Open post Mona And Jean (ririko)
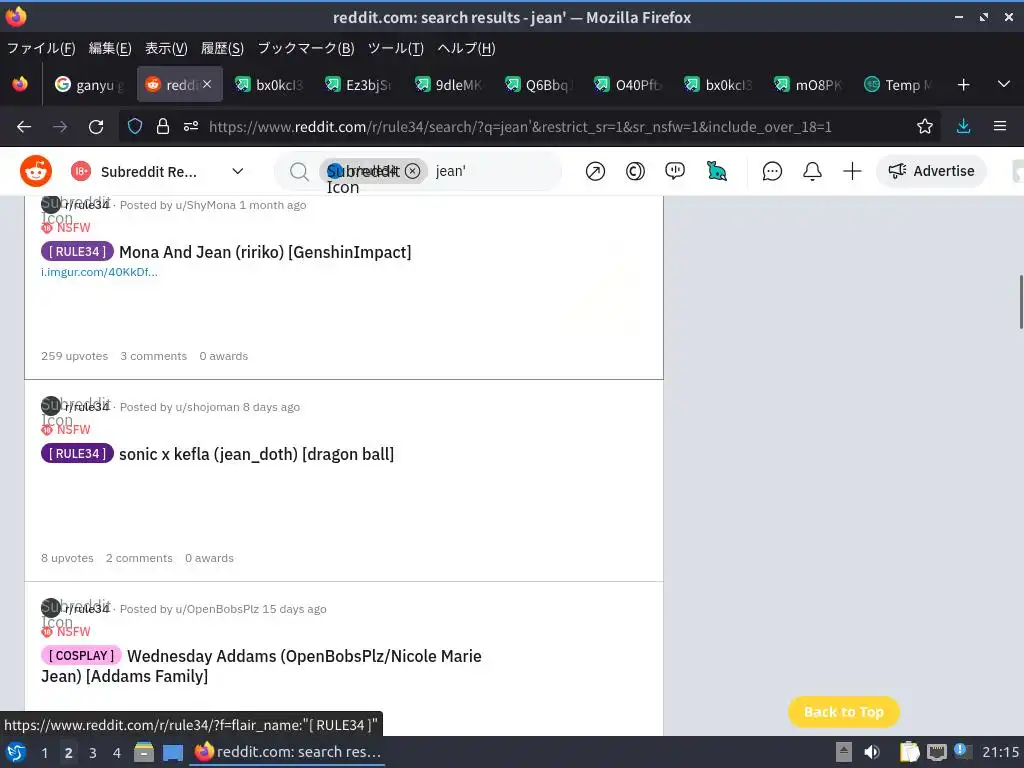 click(x=265, y=252)
